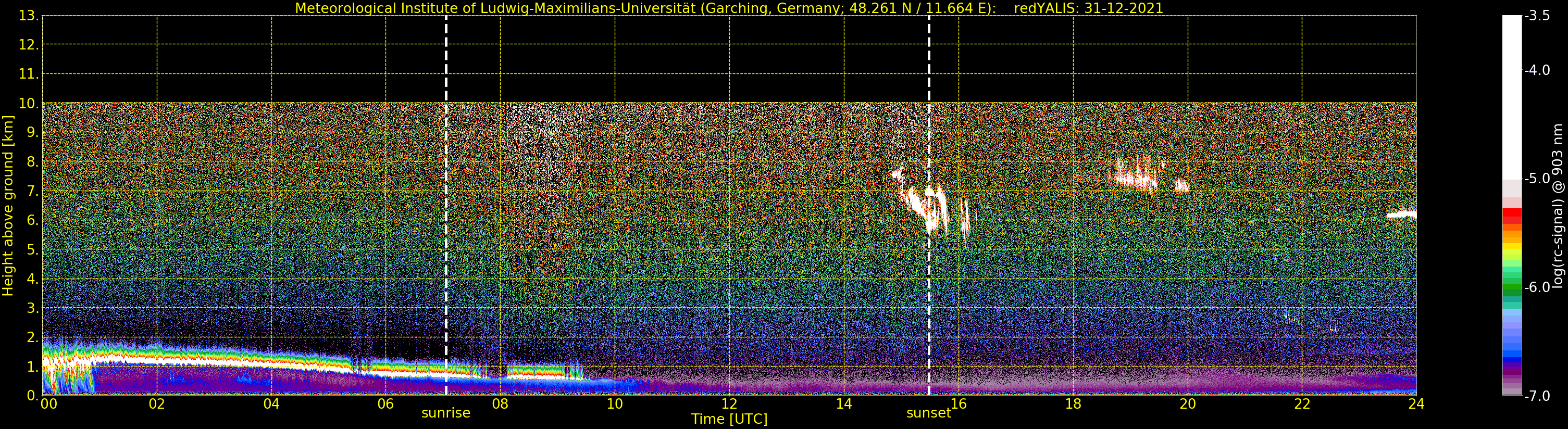This screenshot has width=1568, height=429.
Task: Click the time-axis tick label '00'
Action: [x=48, y=404]
